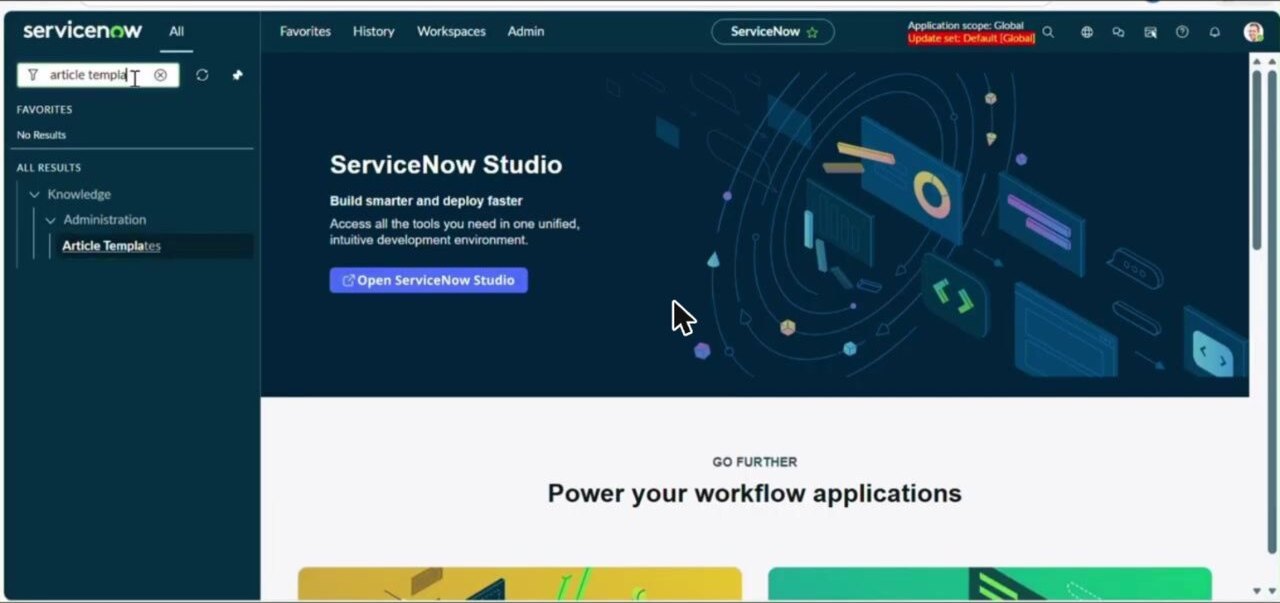Open the Workspaces menu
The height and width of the screenshot is (603, 1280).
(451, 31)
